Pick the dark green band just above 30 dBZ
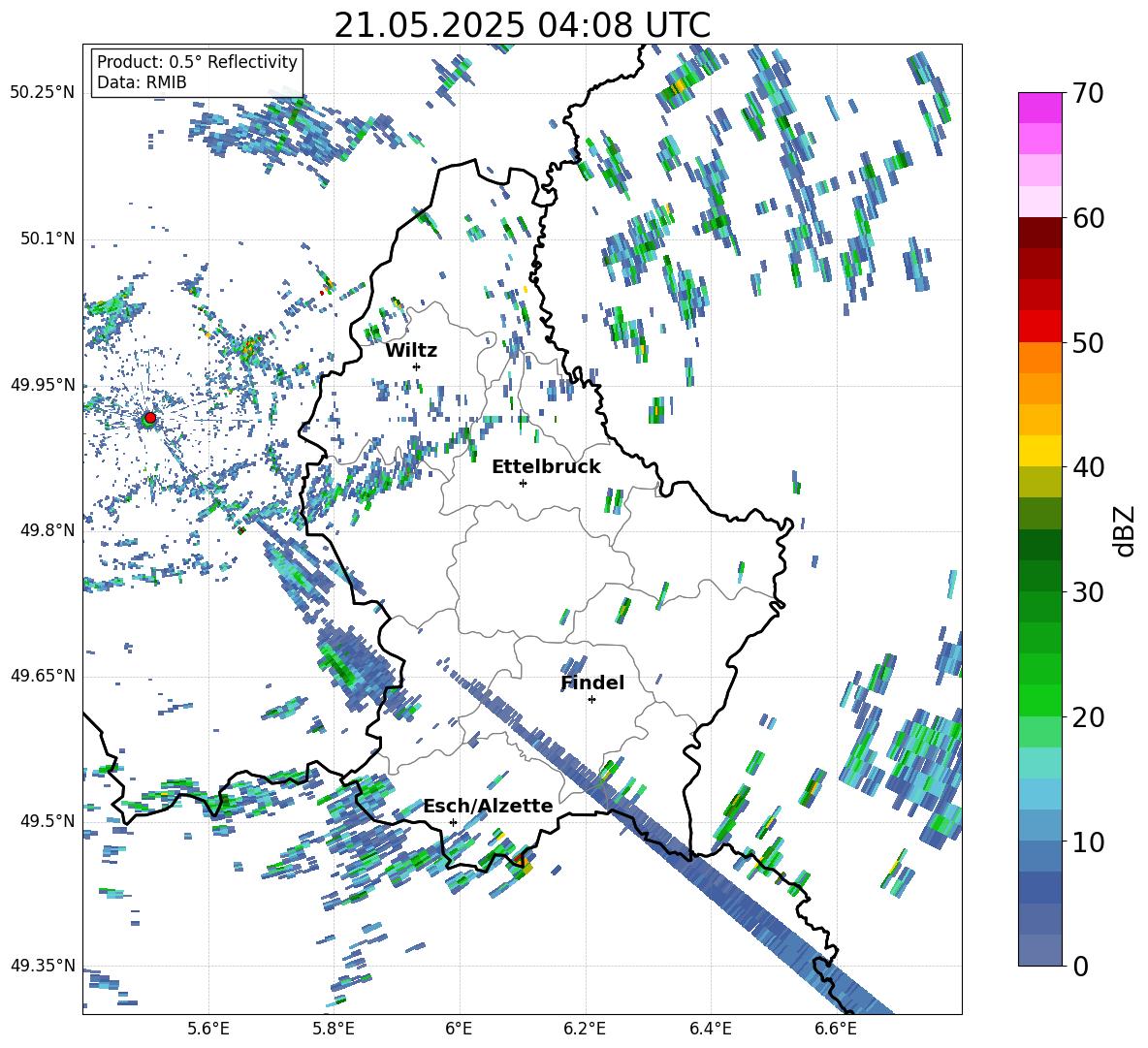Screen dimensions: 1148x1048 (1039, 576)
